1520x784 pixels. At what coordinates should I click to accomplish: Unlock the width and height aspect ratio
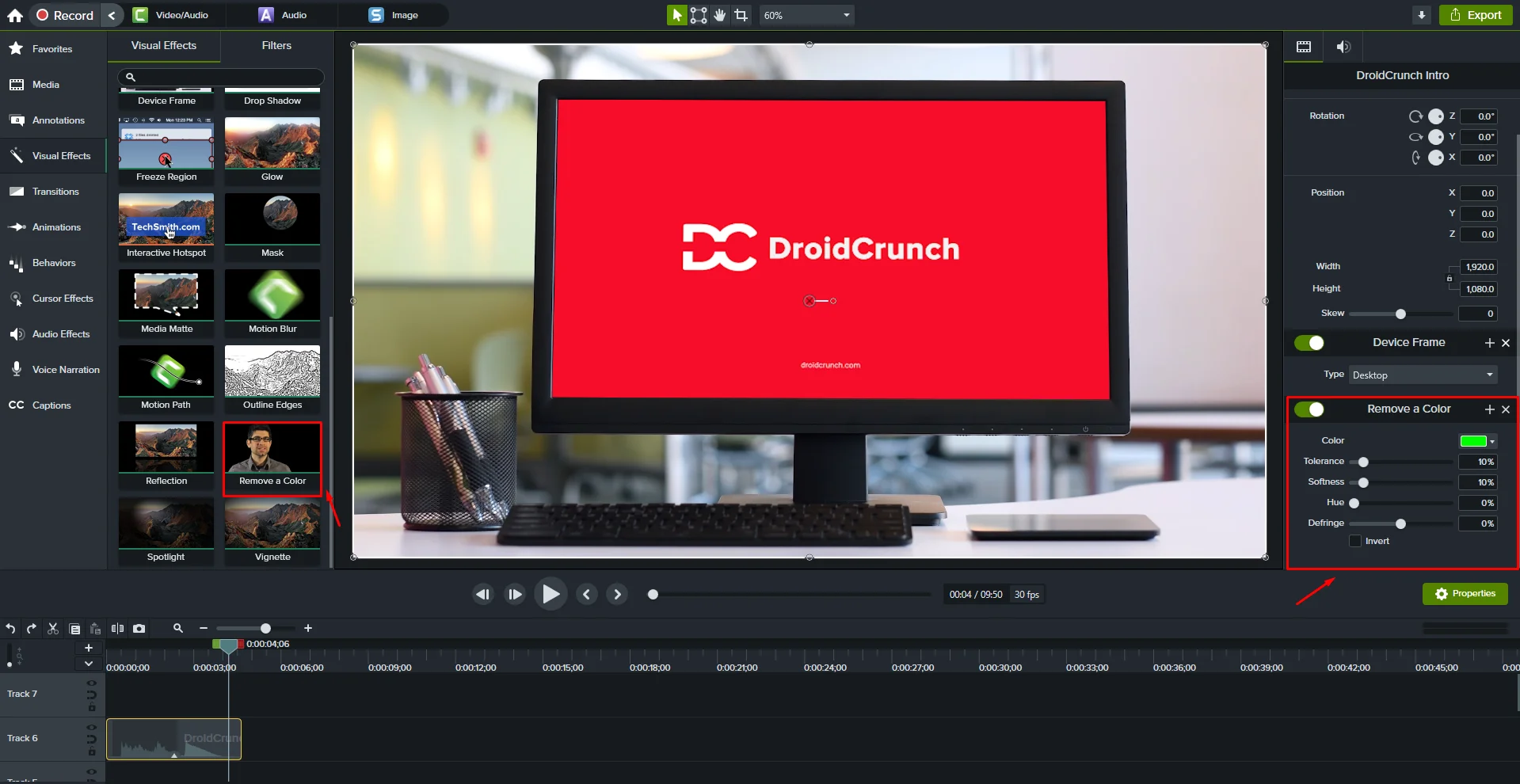(x=1450, y=278)
